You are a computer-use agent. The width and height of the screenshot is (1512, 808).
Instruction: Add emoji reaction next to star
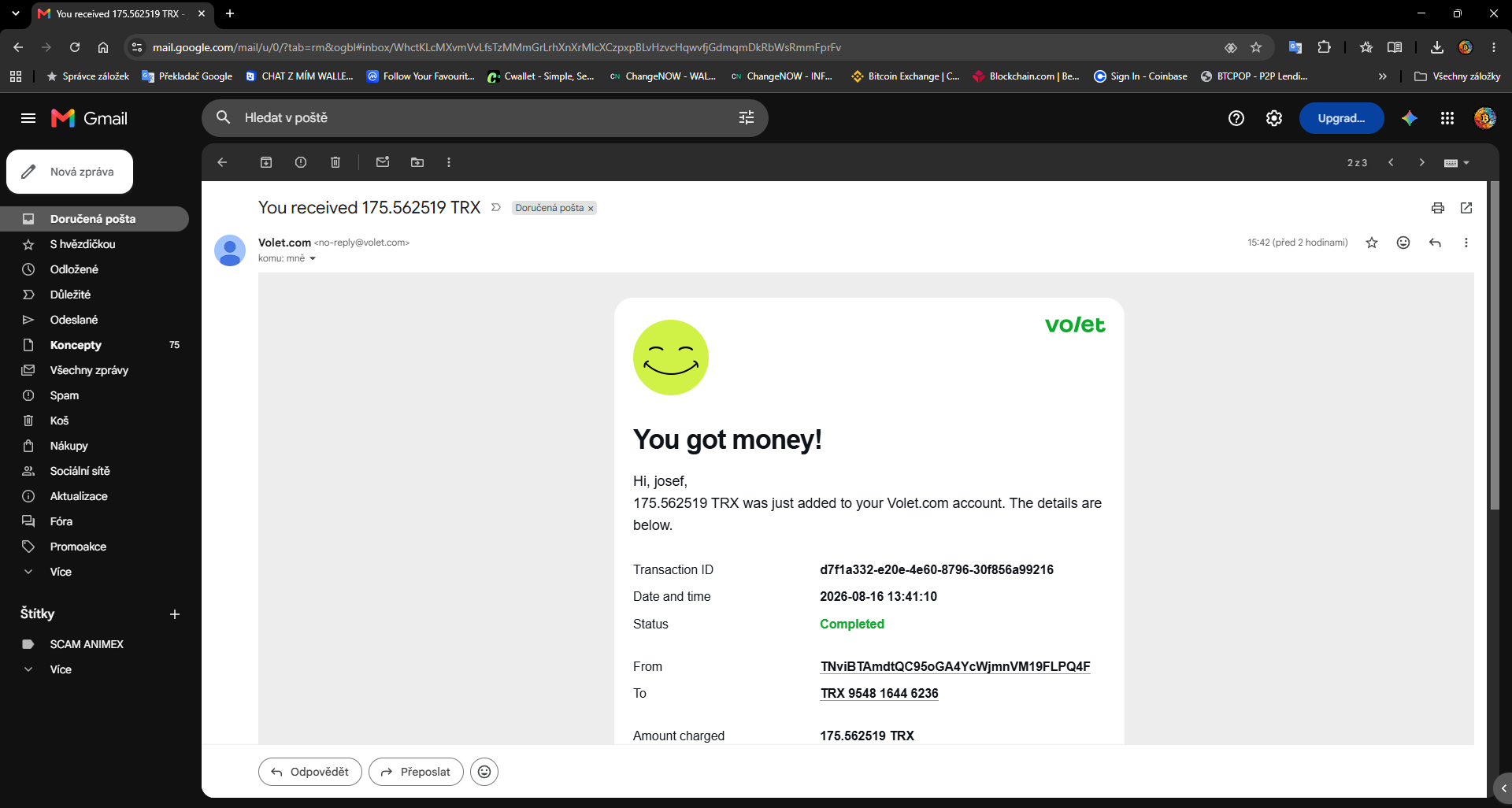[x=1403, y=243]
